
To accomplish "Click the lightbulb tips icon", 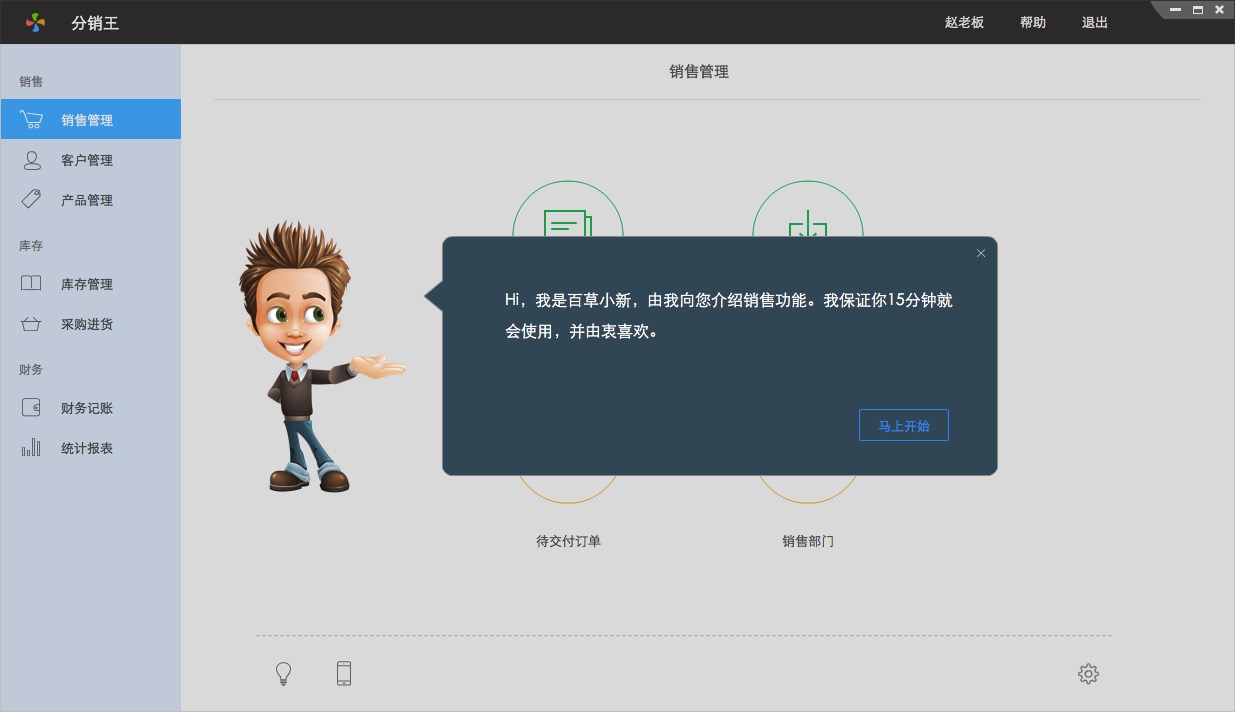I will point(283,674).
